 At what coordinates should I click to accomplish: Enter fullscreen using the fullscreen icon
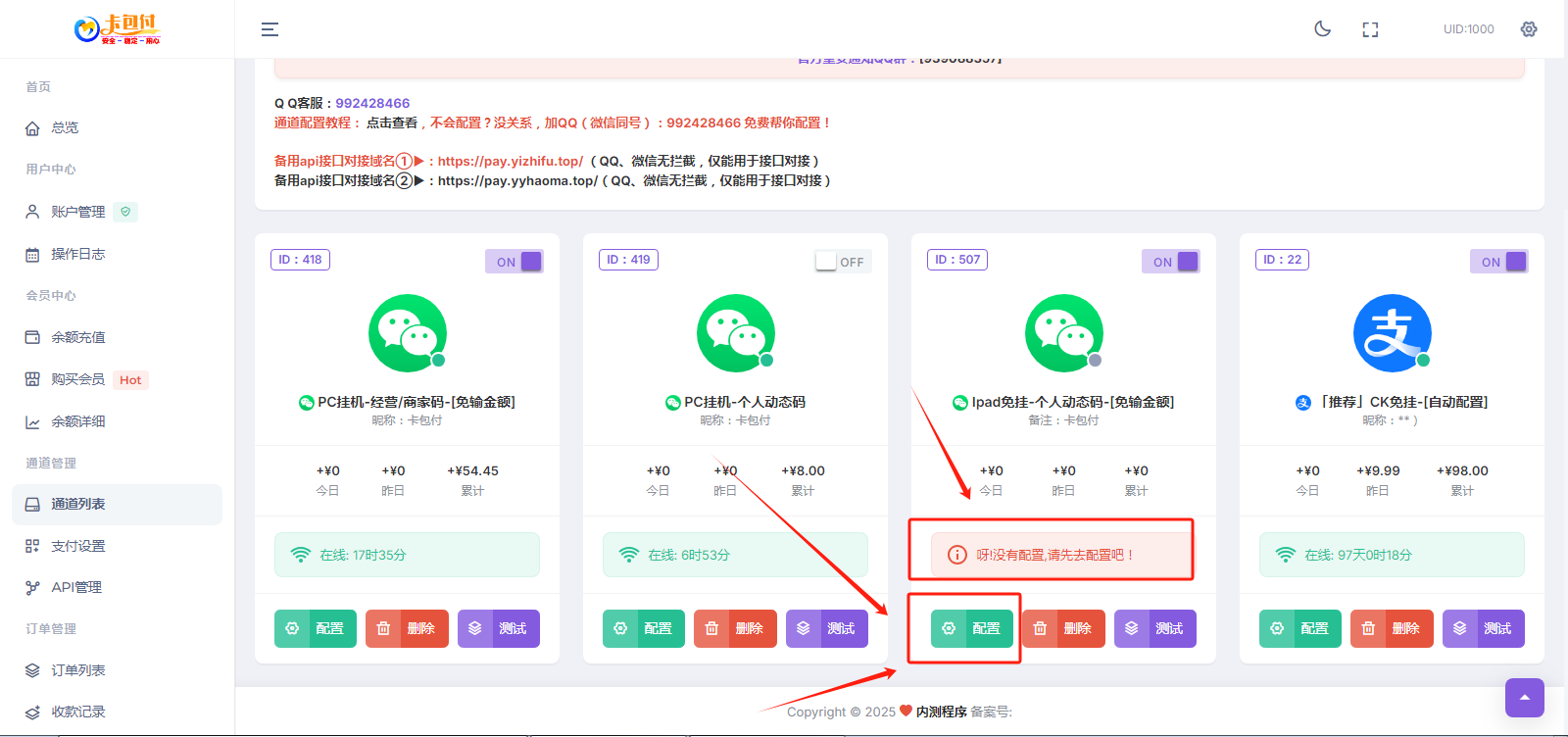pos(1370,29)
